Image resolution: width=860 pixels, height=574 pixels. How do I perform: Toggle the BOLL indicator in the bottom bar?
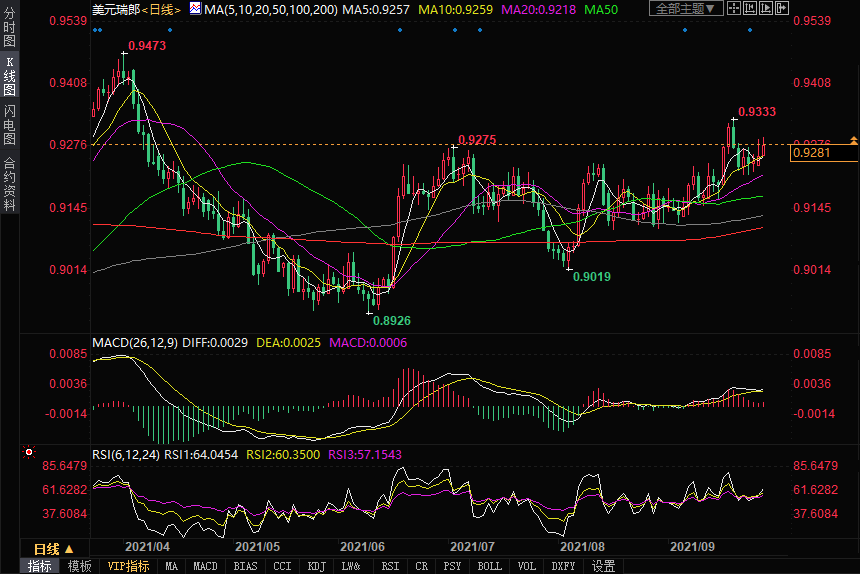(x=489, y=566)
